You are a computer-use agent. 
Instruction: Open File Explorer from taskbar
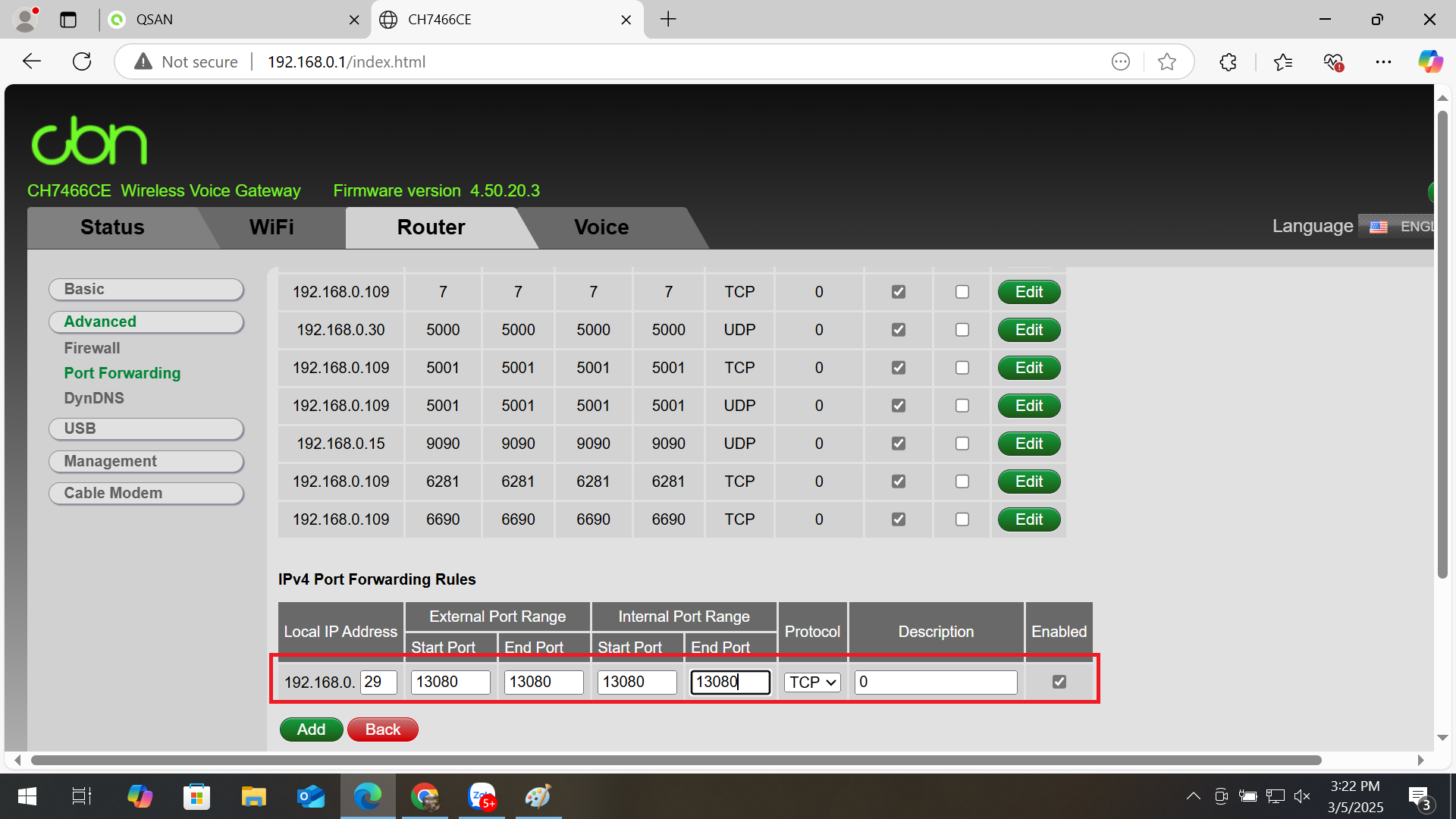[x=253, y=796]
